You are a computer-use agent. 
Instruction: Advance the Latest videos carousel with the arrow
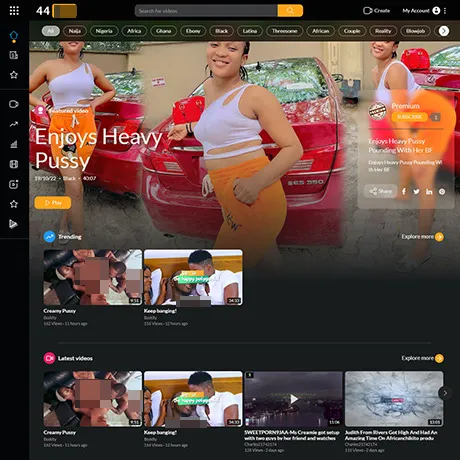pos(445,393)
